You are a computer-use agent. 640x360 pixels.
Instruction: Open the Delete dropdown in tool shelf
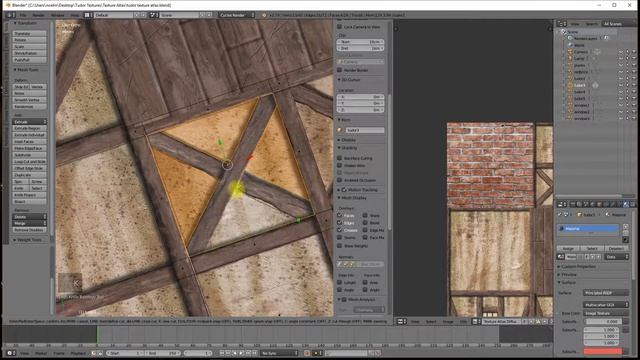(x=30, y=217)
